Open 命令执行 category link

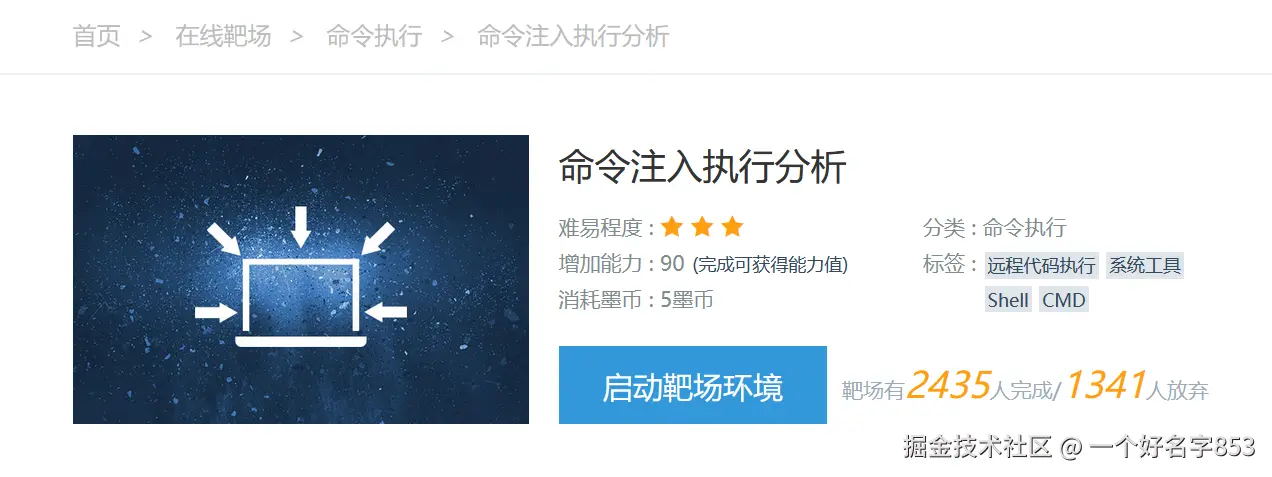click(1025, 228)
